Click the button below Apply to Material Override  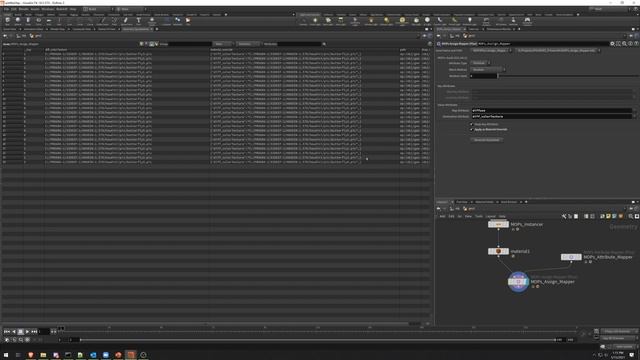pos(487,140)
